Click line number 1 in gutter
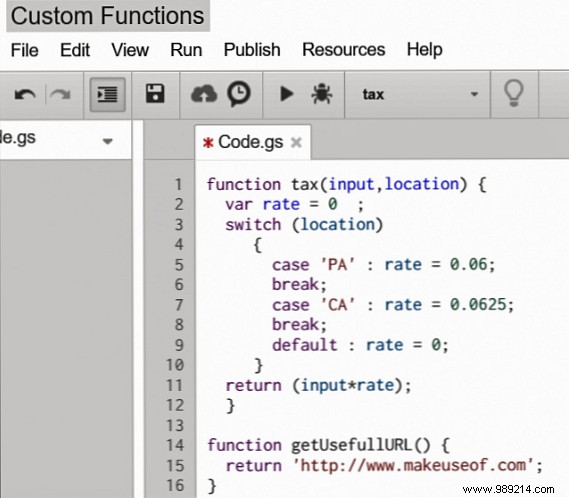 tap(178, 184)
